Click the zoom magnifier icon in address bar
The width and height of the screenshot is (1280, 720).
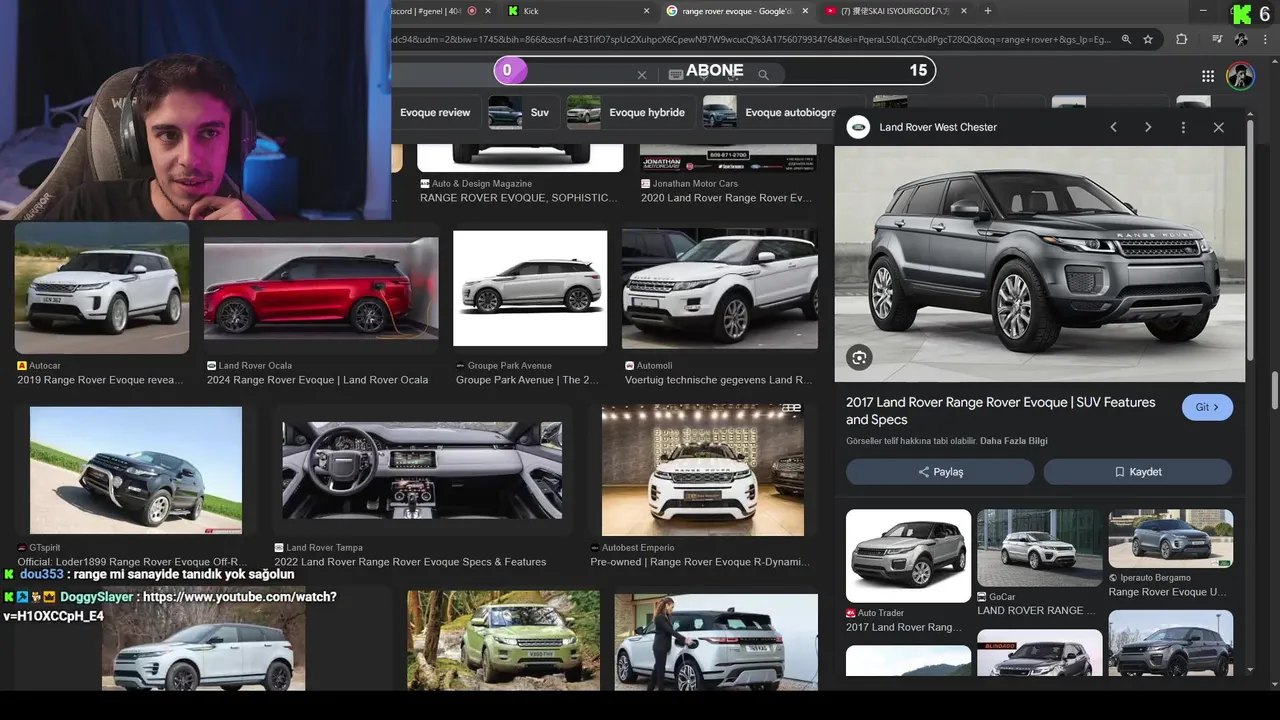[x=1126, y=39]
